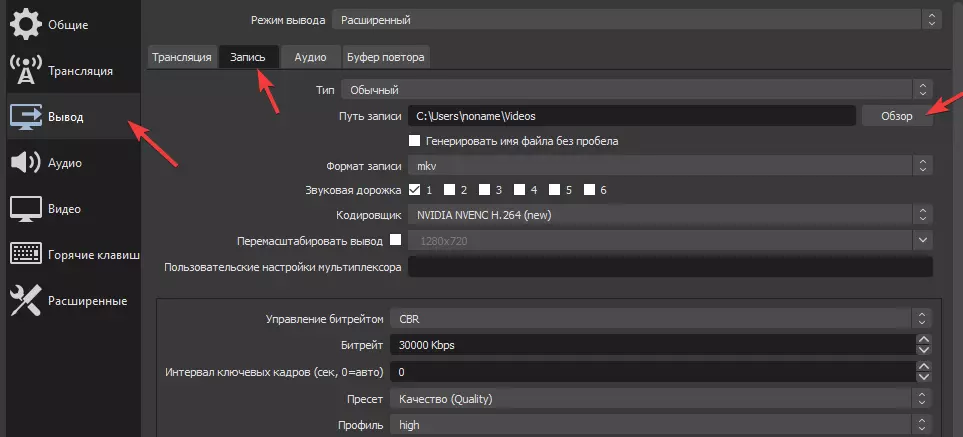Switch to the Трансляция tab

(182, 57)
